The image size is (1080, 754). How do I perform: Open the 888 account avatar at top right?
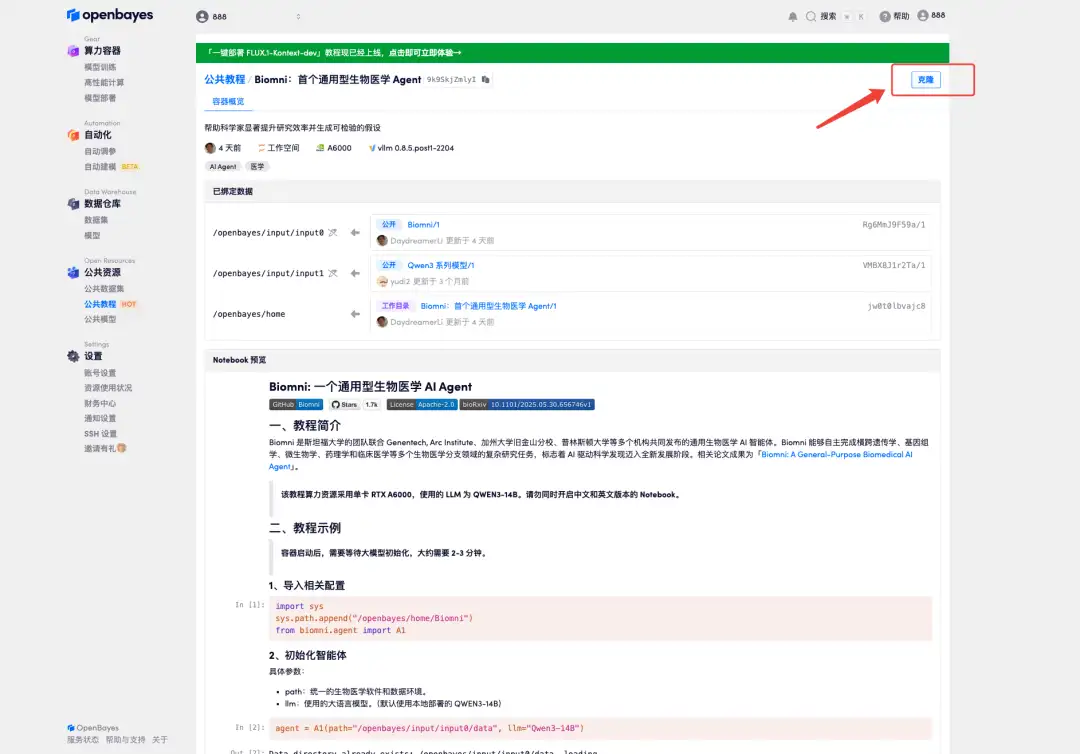[923, 15]
